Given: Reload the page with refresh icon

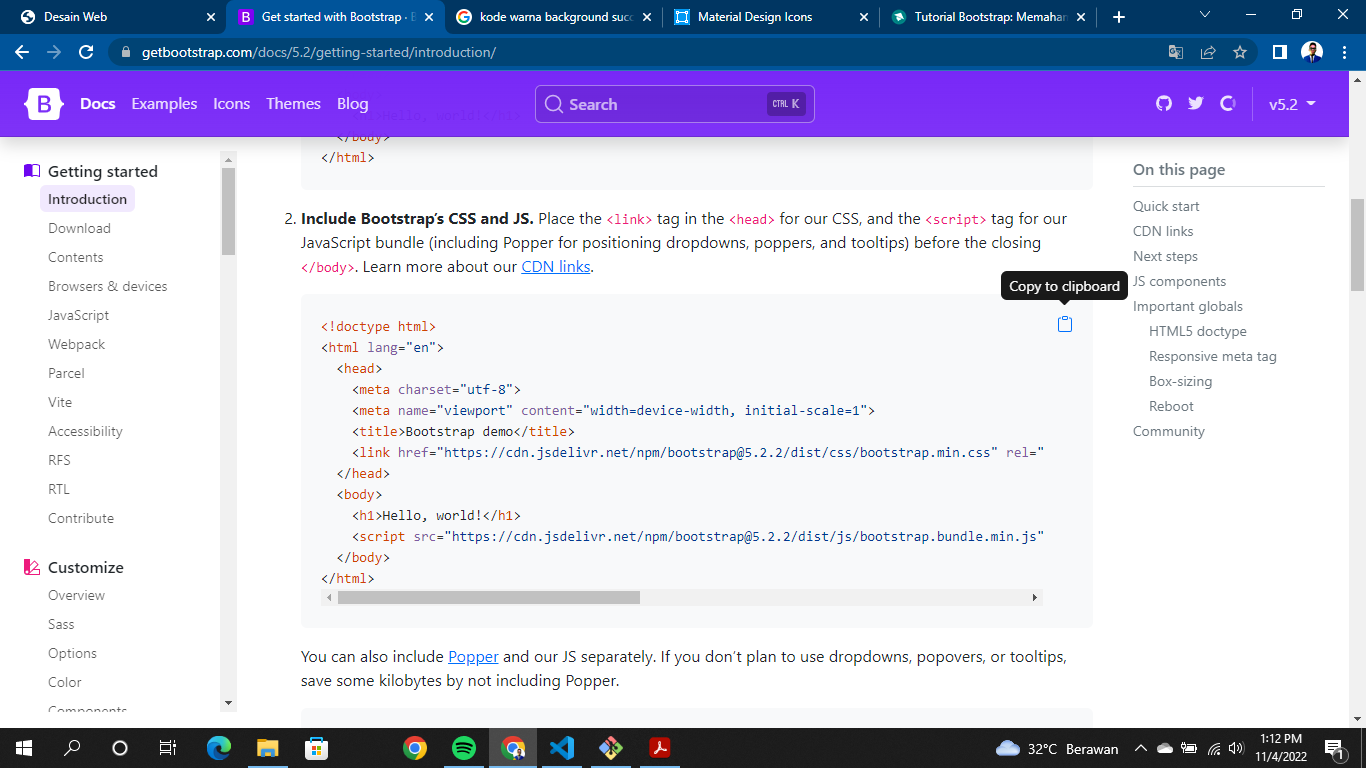Looking at the screenshot, I should coord(86,52).
